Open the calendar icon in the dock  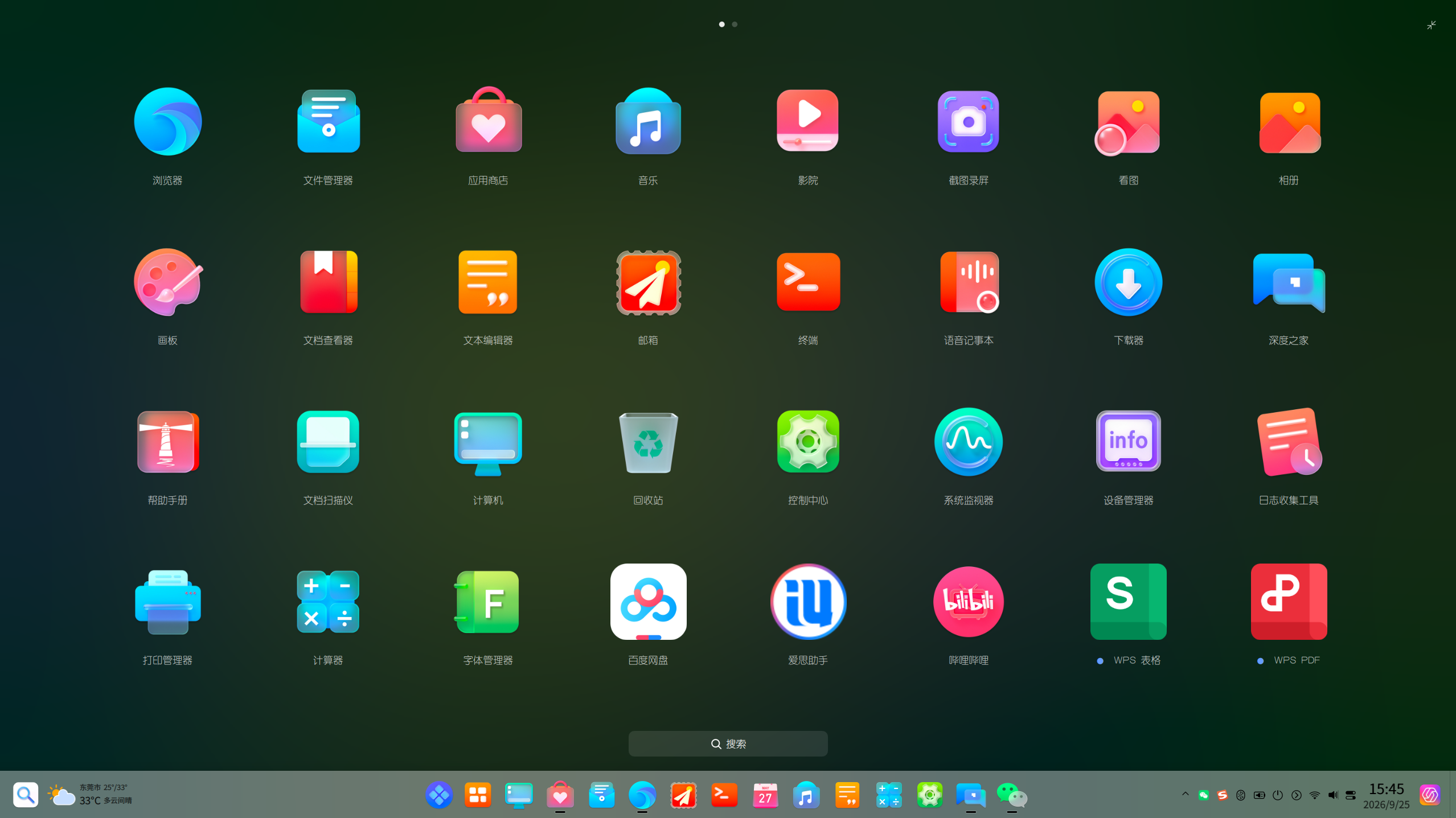(765, 795)
